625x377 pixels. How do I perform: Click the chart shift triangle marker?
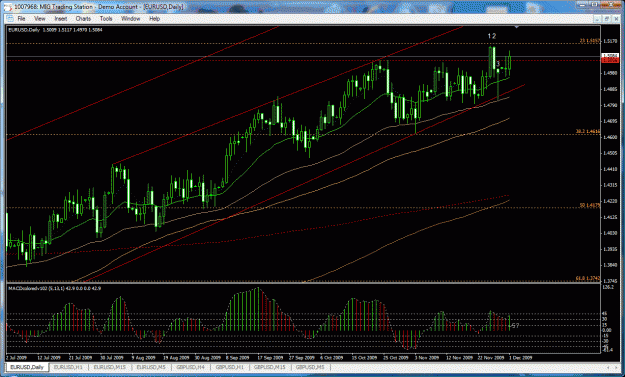[517, 27]
